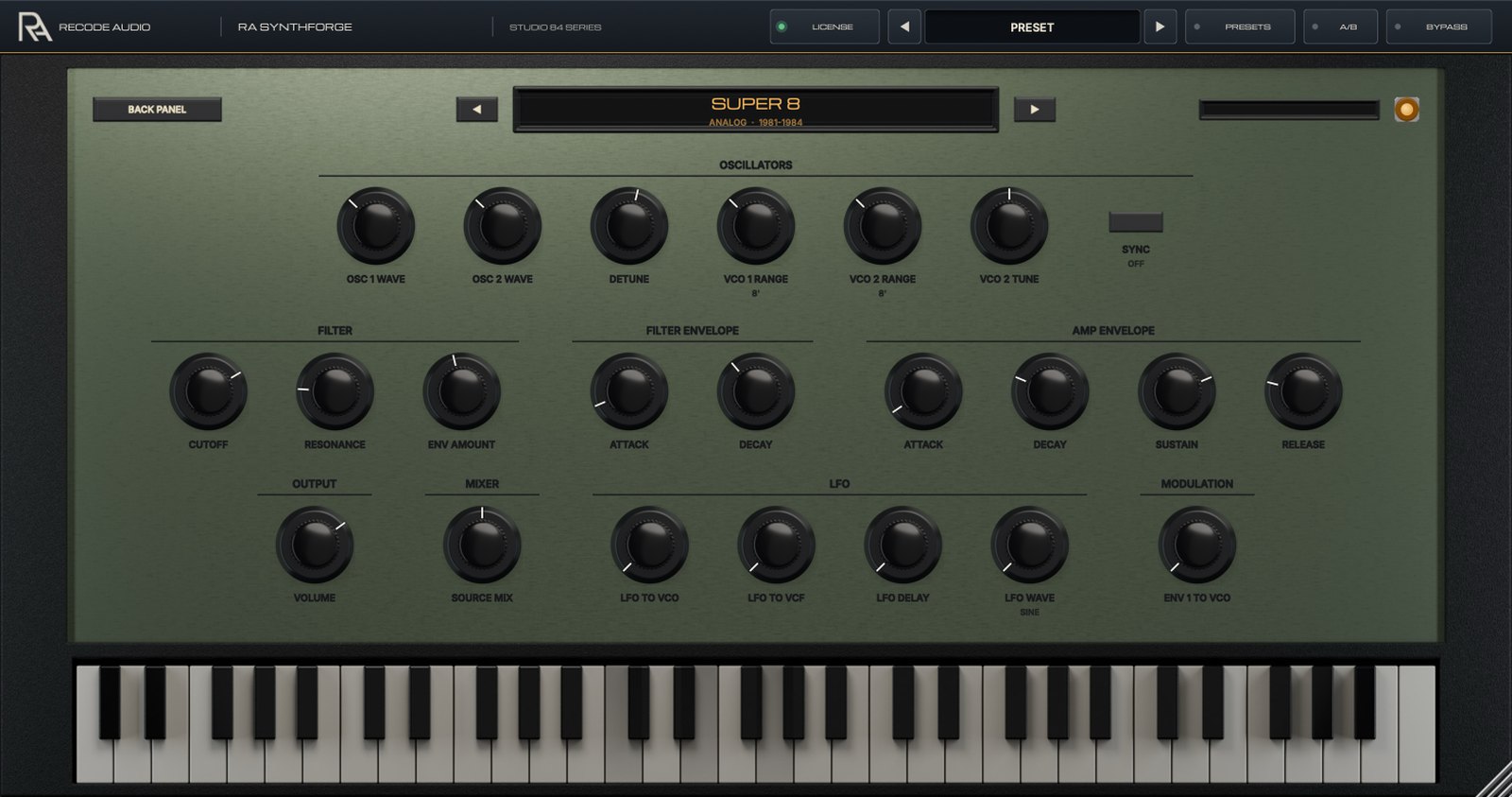
Task: Click the VCO 2 Range knob
Action: 883,226
